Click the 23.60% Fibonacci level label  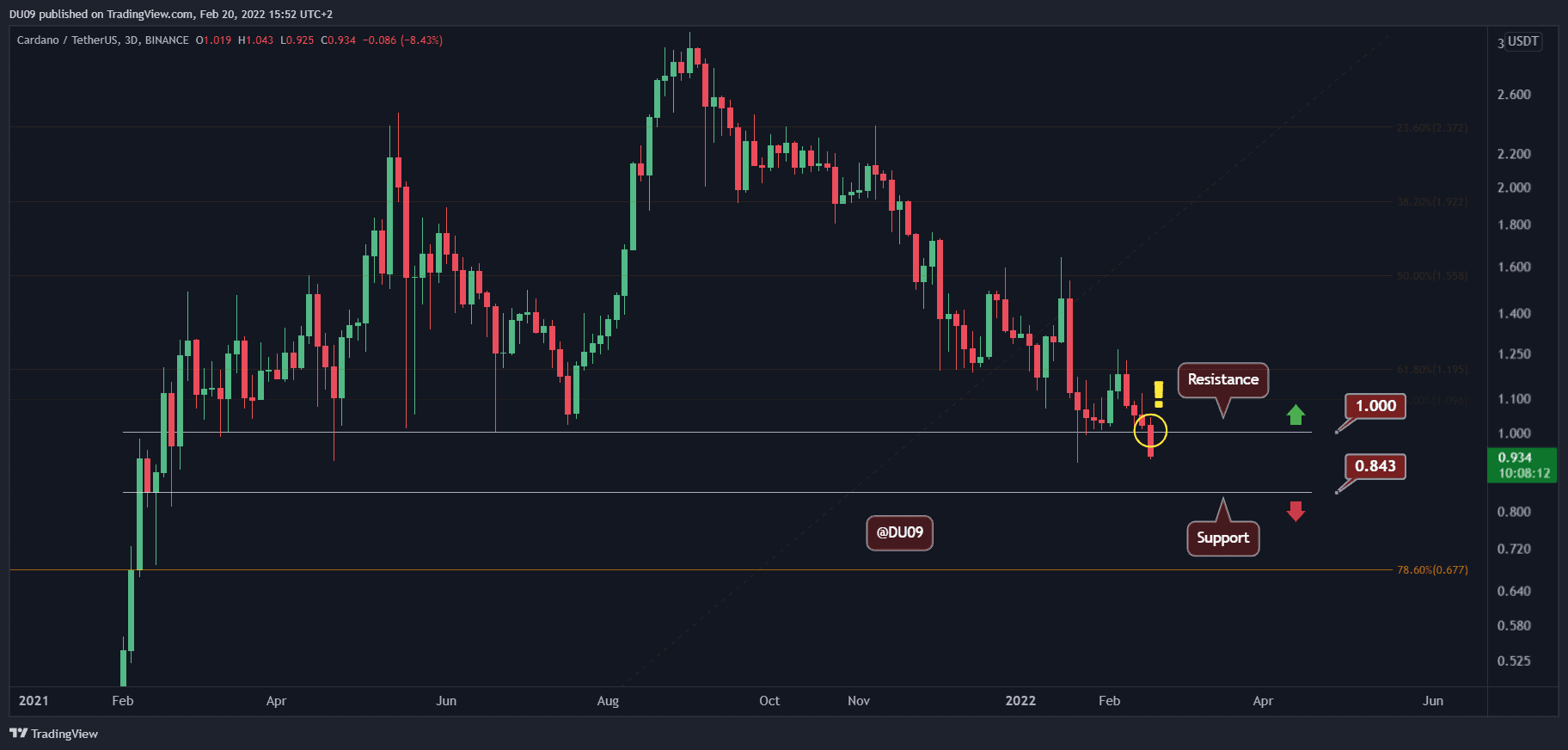[1432, 128]
